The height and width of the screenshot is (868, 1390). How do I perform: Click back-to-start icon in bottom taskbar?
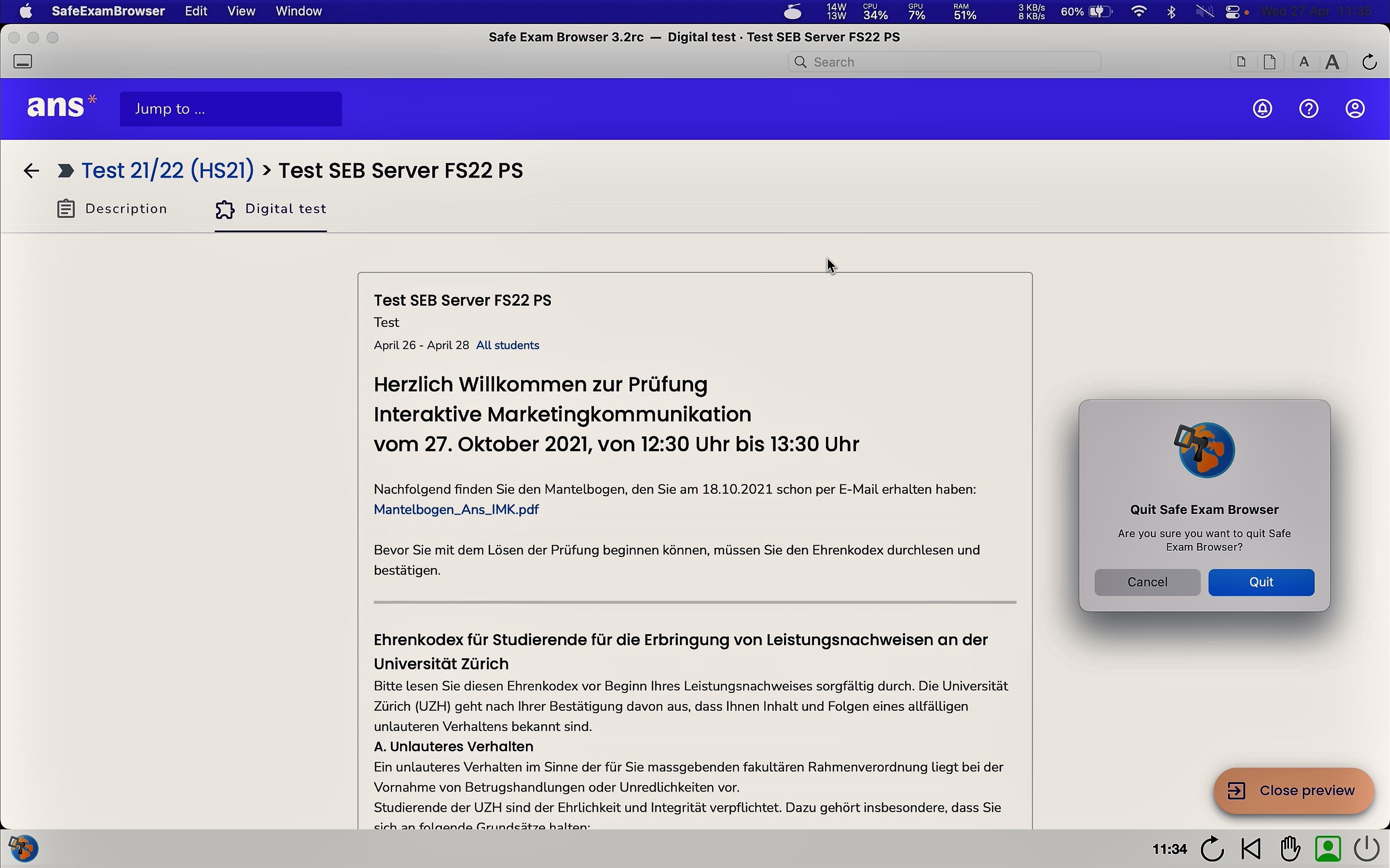[1251, 848]
